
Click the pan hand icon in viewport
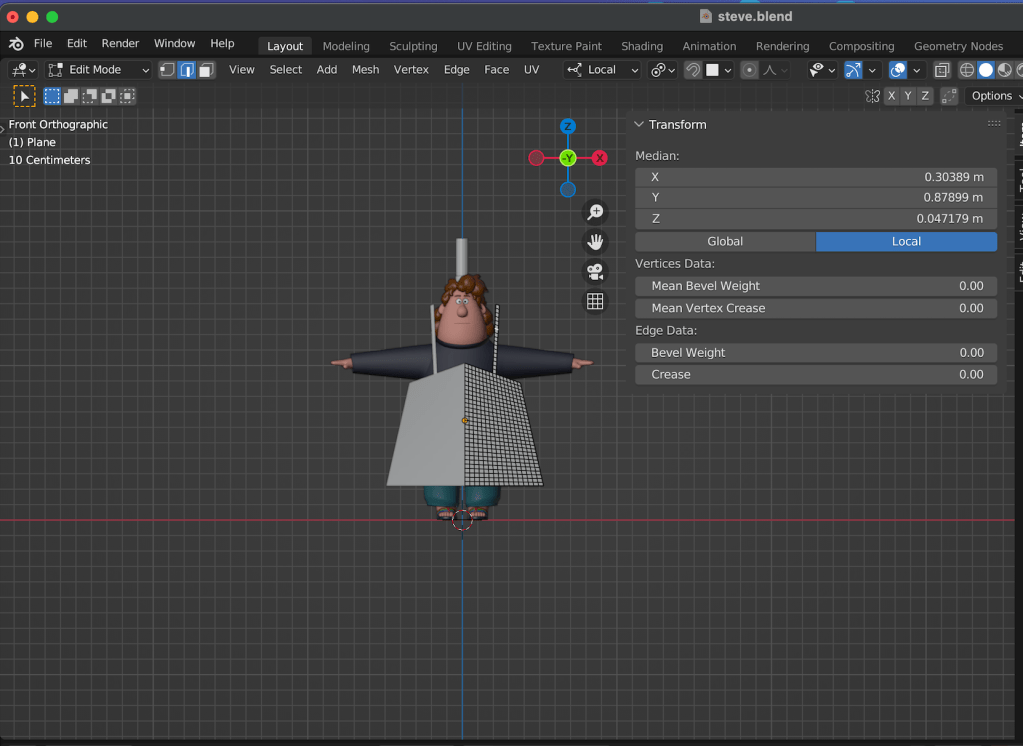[x=595, y=242]
